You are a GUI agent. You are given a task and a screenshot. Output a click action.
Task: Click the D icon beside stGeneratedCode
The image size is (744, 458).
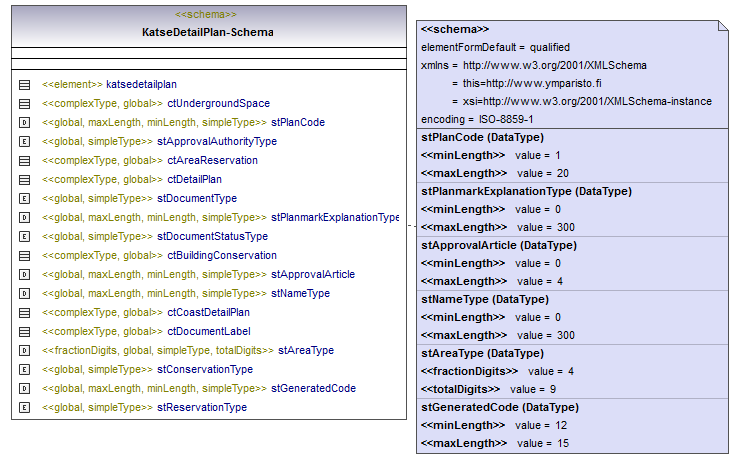(24, 389)
